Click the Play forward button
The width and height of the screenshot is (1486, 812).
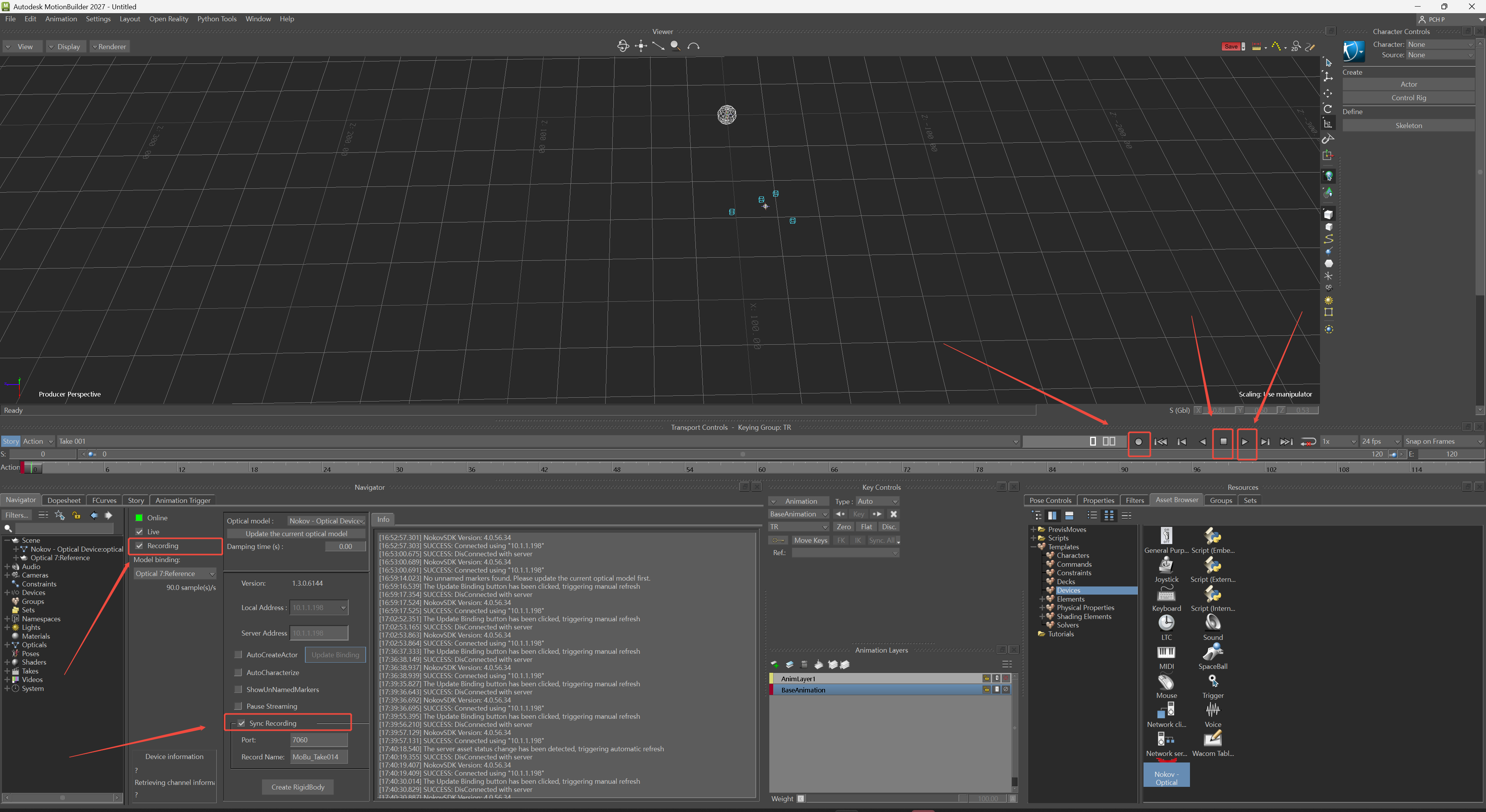[1244, 442]
